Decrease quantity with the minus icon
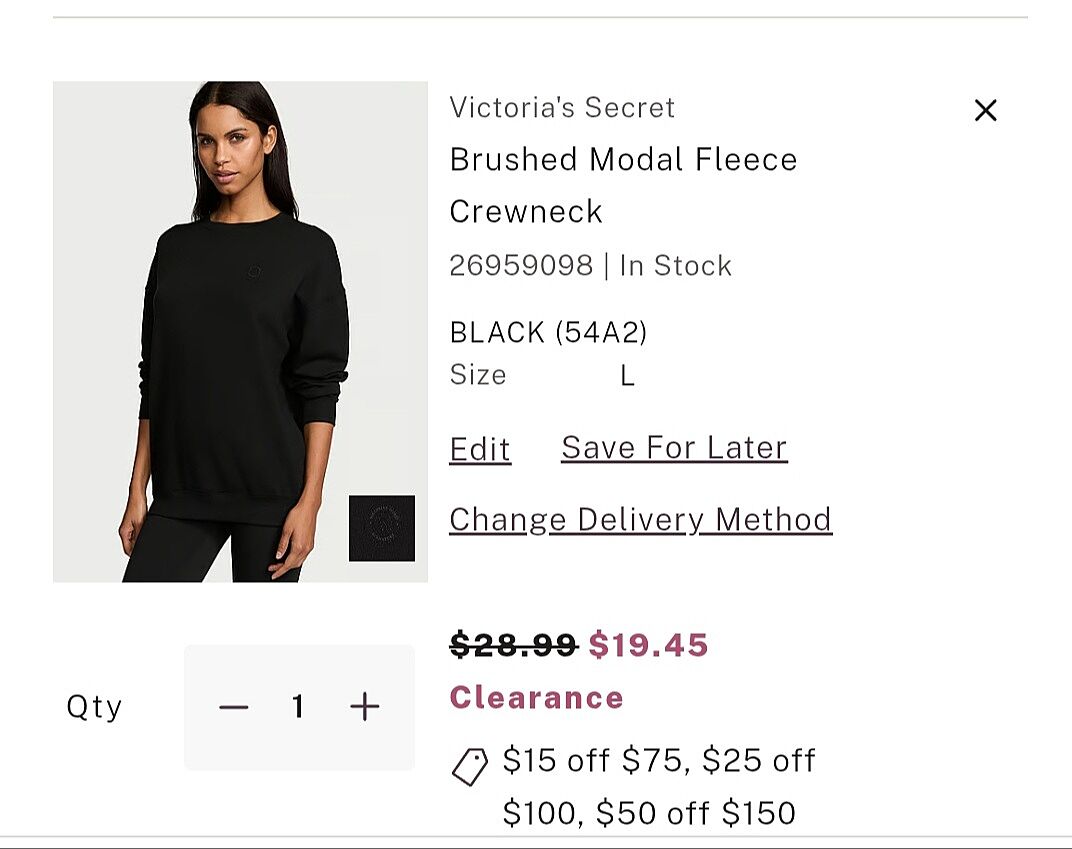The width and height of the screenshot is (1072, 849). 233,708
